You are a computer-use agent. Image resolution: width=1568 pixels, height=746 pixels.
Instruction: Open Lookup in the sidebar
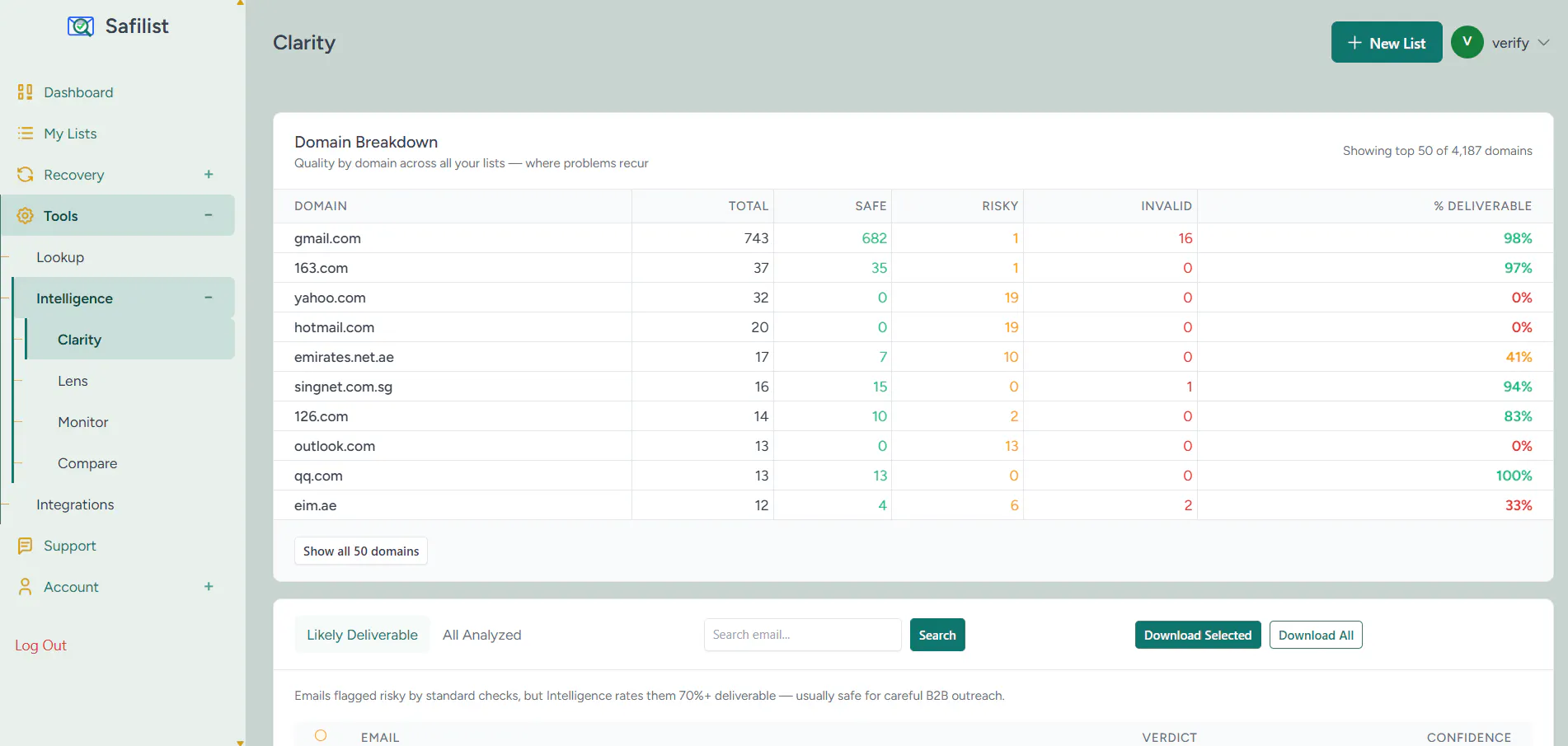tap(60, 257)
